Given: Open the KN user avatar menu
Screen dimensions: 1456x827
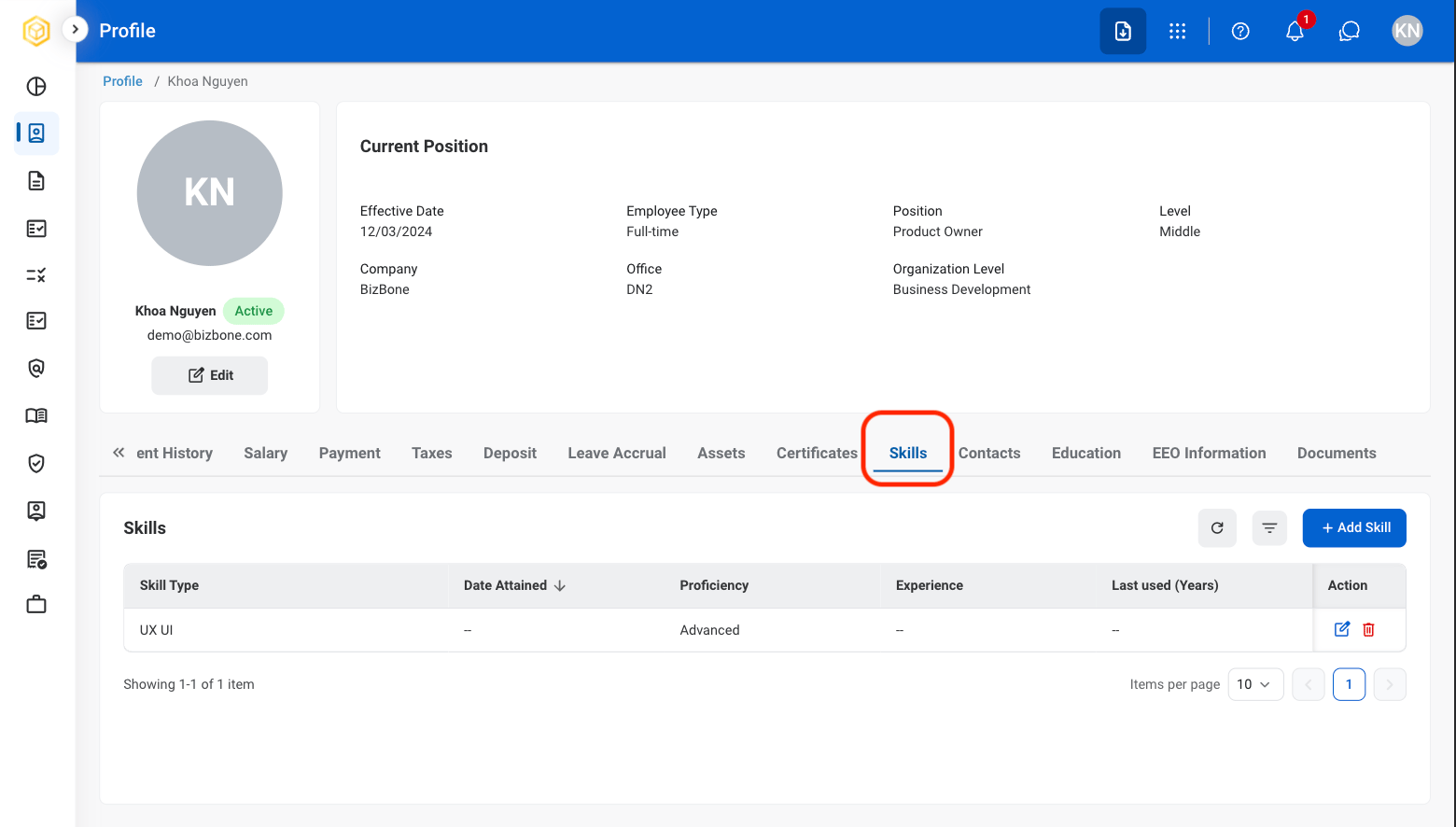Looking at the screenshot, I should (1407, 31).
